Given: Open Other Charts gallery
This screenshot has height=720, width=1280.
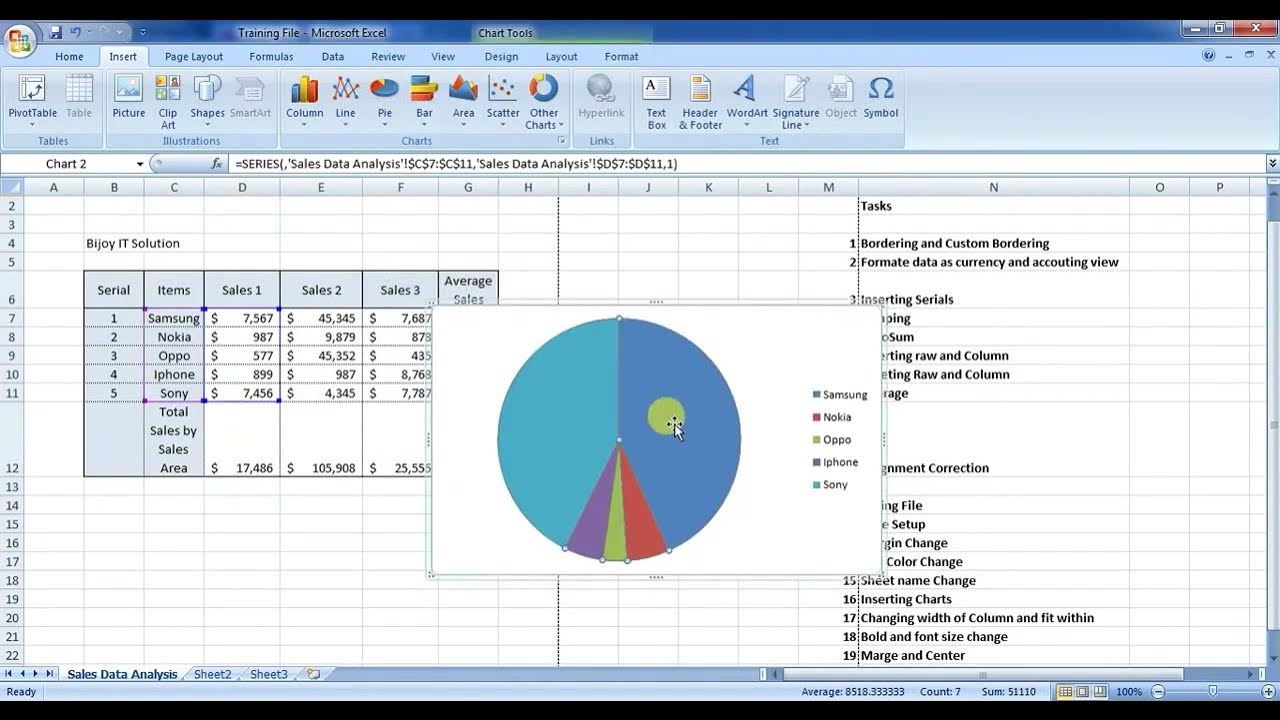Looking at the screenshot, I should 544,101.
